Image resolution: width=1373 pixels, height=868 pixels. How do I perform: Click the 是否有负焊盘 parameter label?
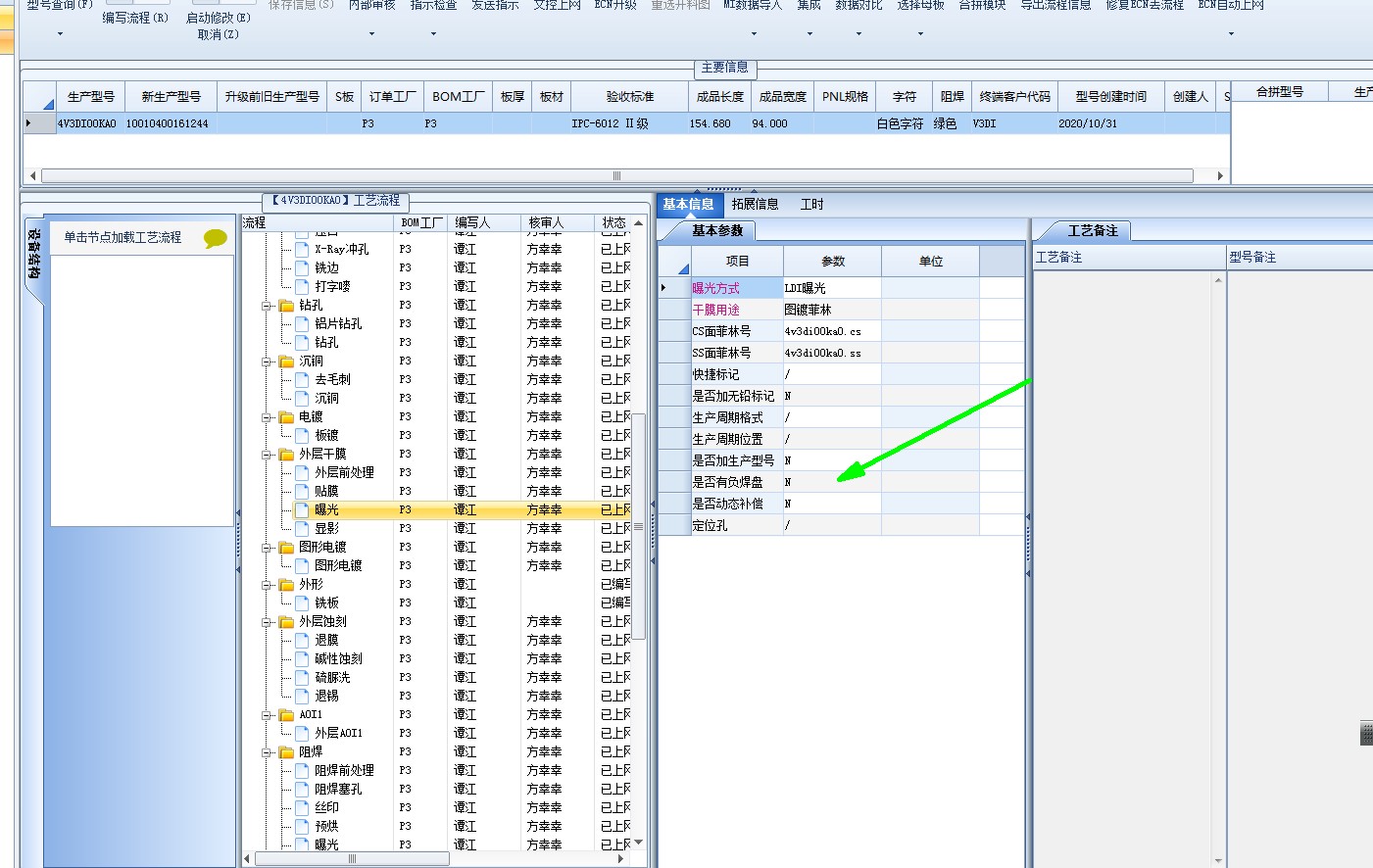coord(728,482)
